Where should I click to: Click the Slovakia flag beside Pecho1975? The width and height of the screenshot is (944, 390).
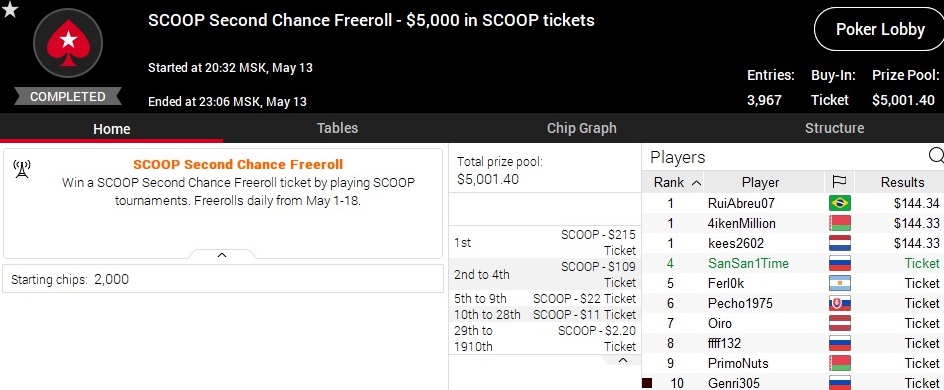840,303
